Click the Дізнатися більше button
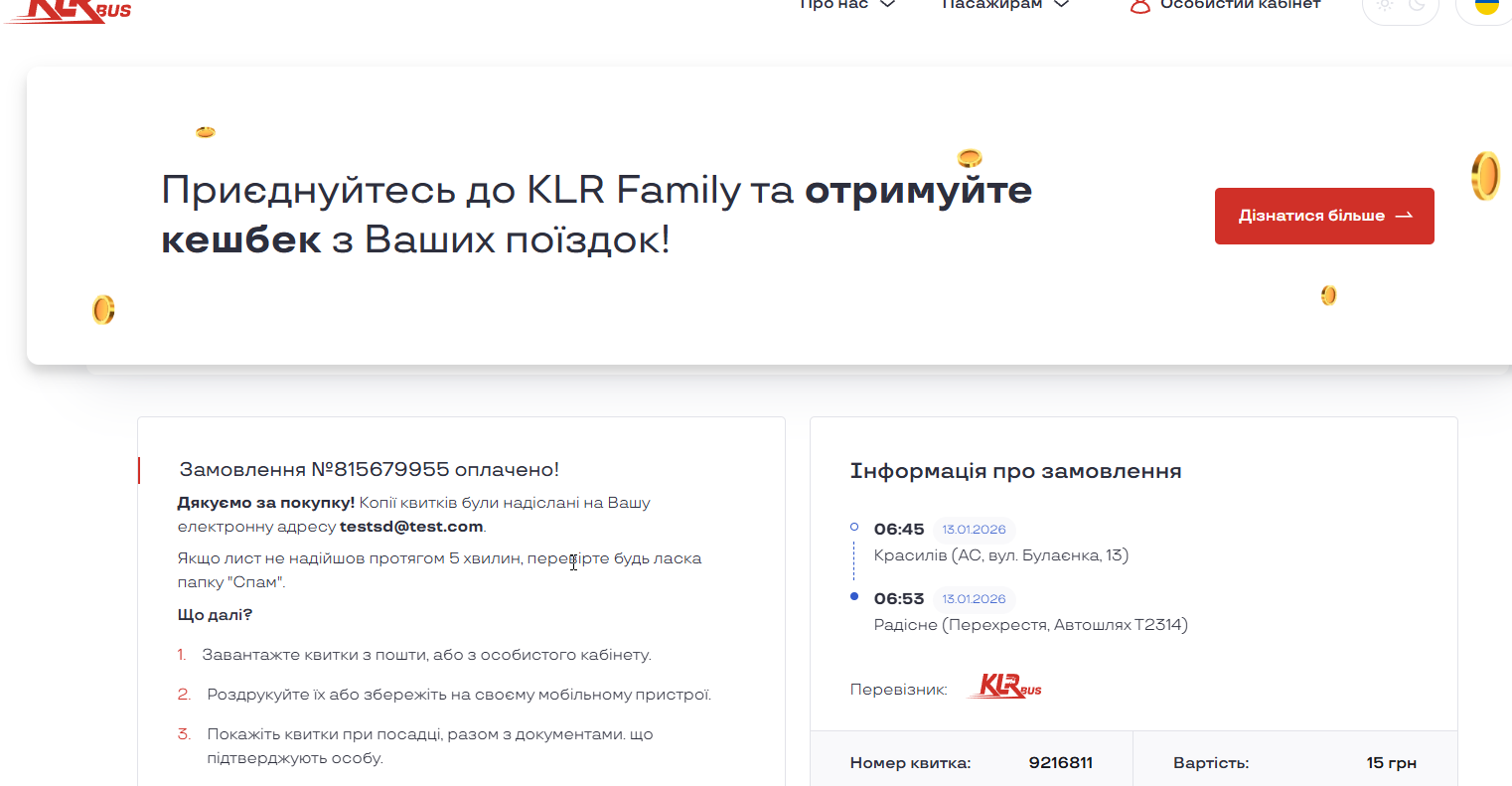The image size is (1512, 786). [1324, 216]
